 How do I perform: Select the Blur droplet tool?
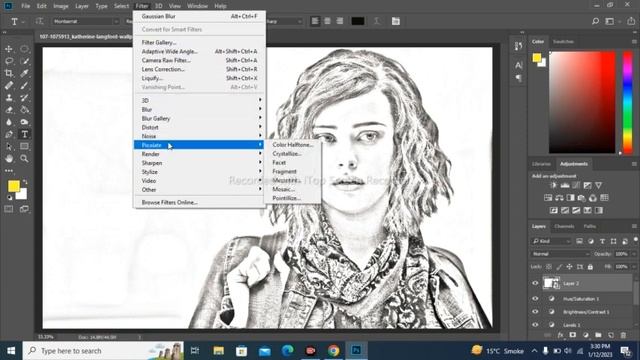coord(9,122)
